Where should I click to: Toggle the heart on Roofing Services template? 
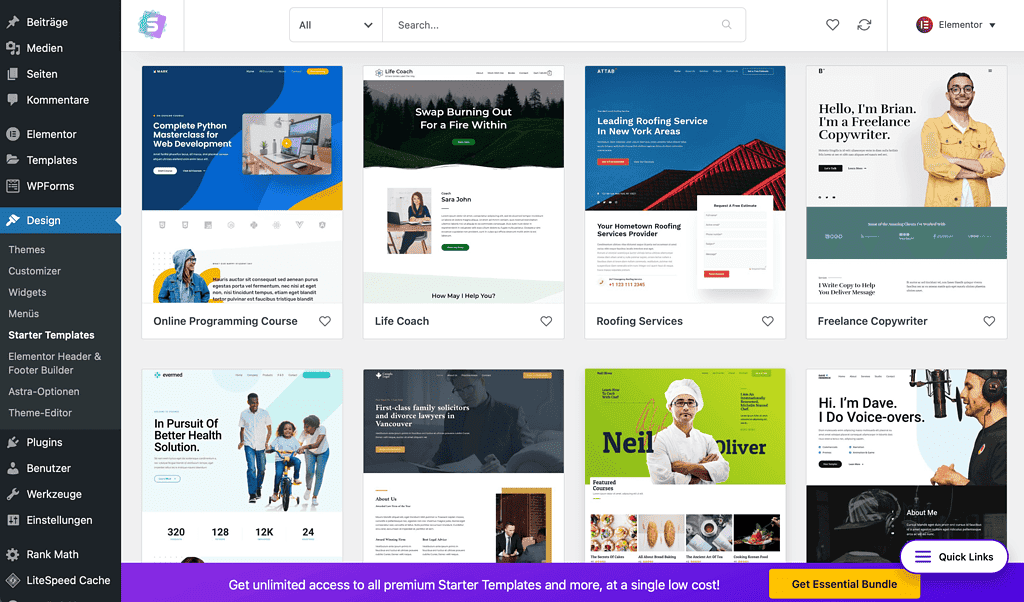[x=767, y=321]
